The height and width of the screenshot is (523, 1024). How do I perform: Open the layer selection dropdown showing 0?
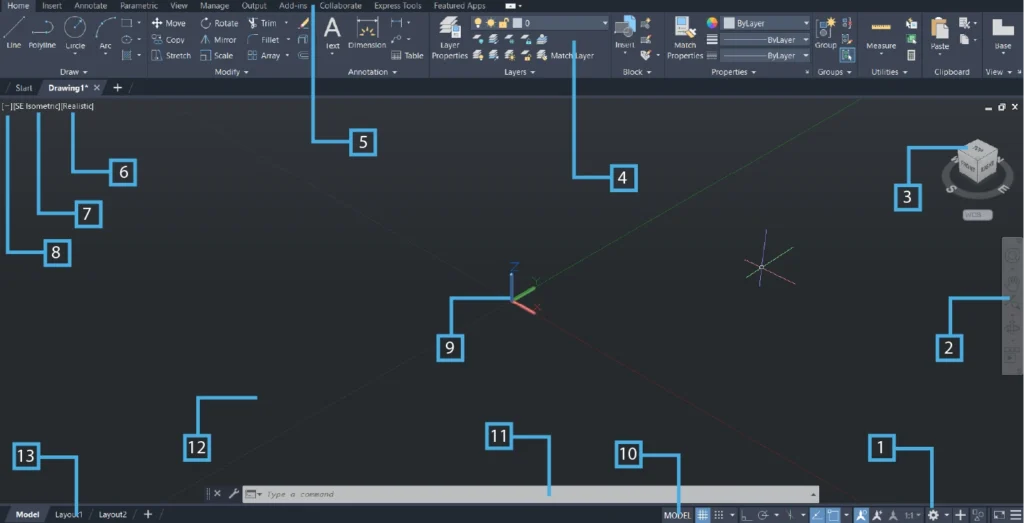[540, 23]
